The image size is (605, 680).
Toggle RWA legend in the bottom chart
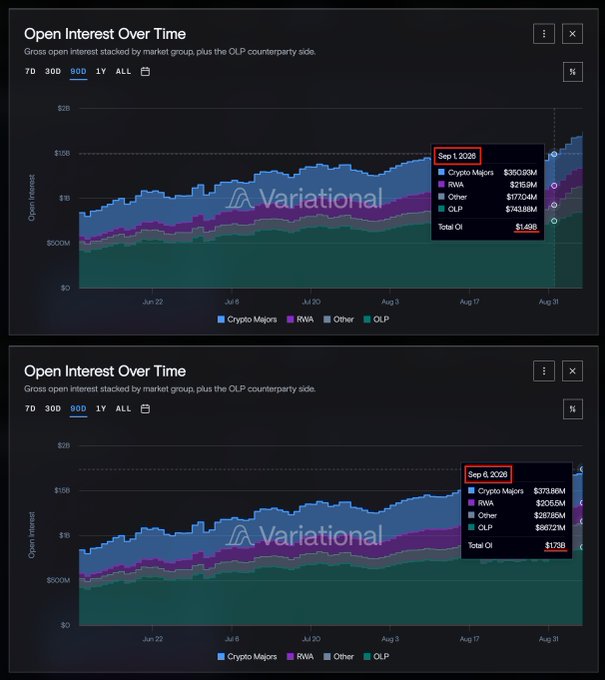coord(300,657)
